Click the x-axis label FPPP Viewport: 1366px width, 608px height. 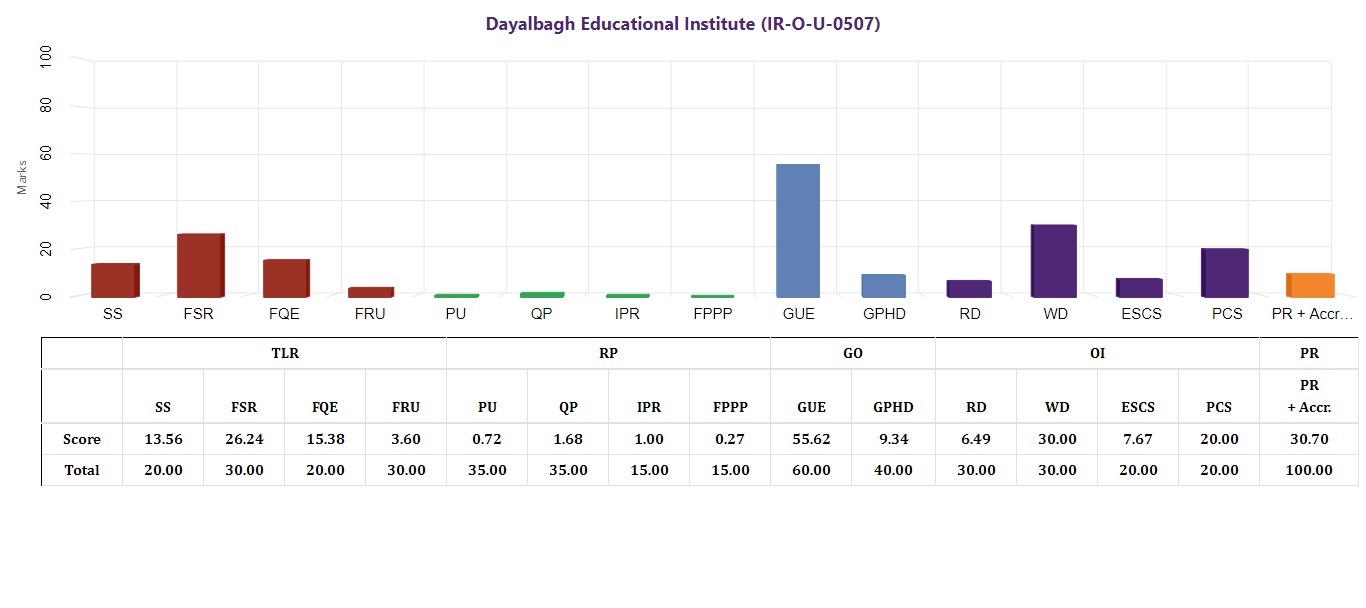[713, 314]
